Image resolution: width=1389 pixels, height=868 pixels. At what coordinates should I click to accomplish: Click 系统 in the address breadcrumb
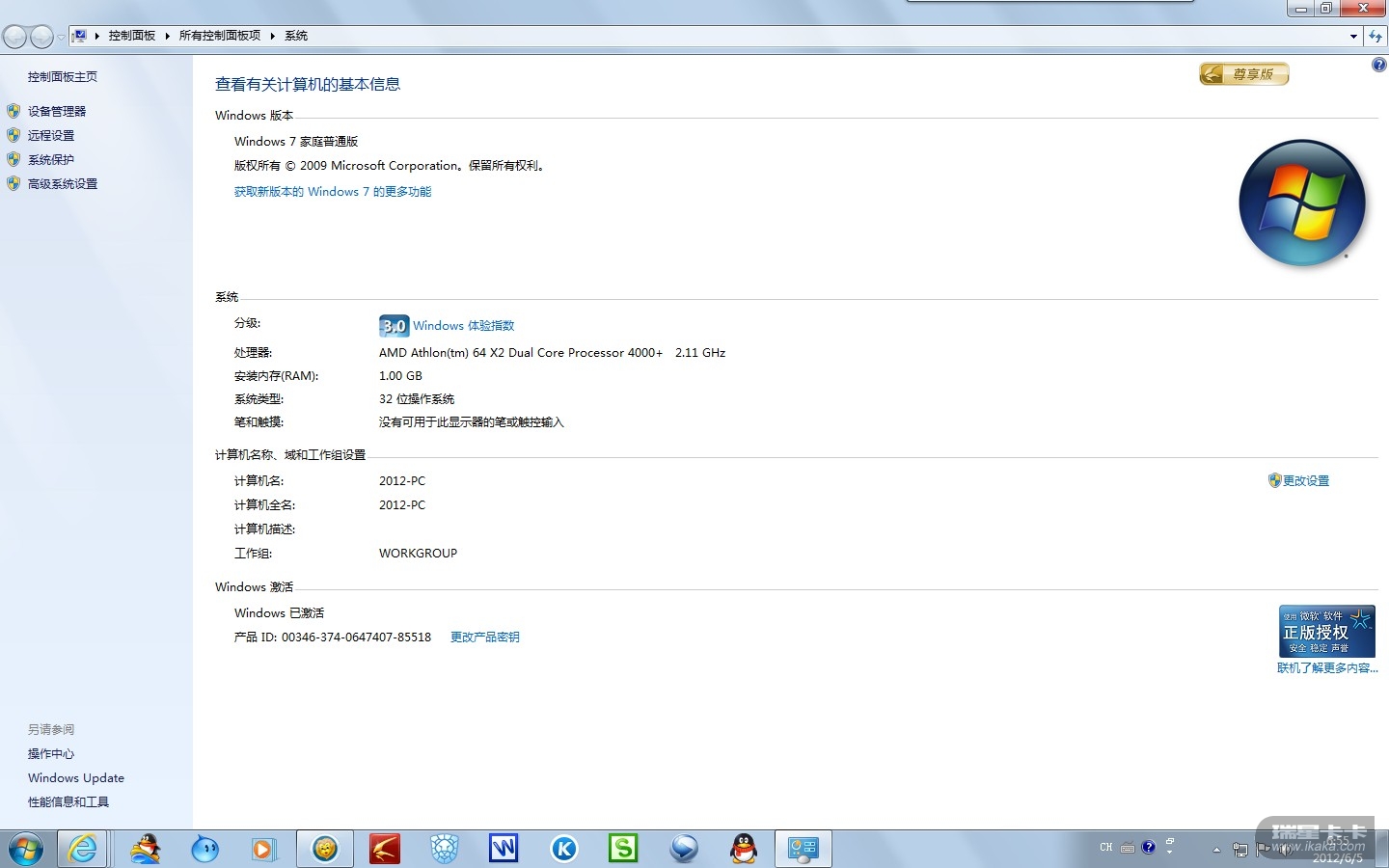tap(296, 36)
